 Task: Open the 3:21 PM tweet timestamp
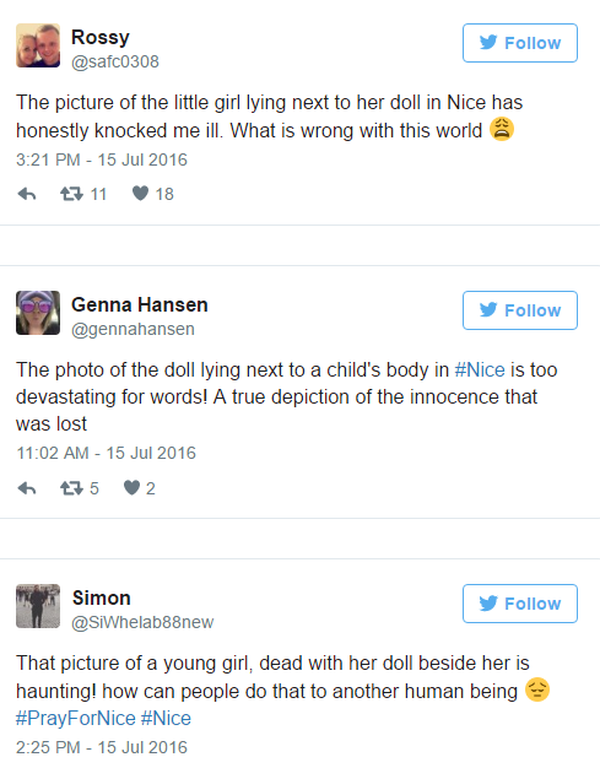(x=101, y=160)
